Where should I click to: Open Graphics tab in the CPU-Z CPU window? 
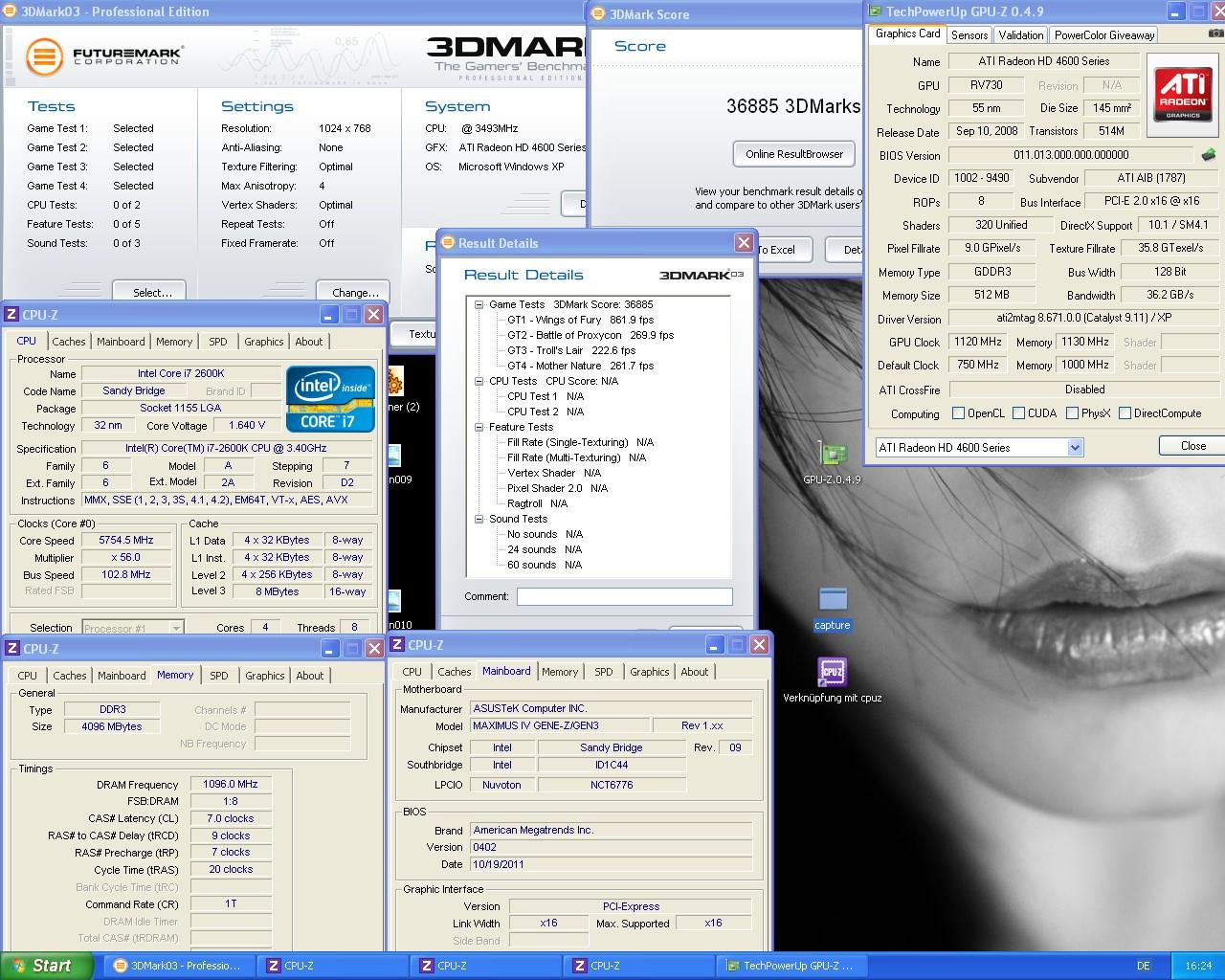click(264, 342)
